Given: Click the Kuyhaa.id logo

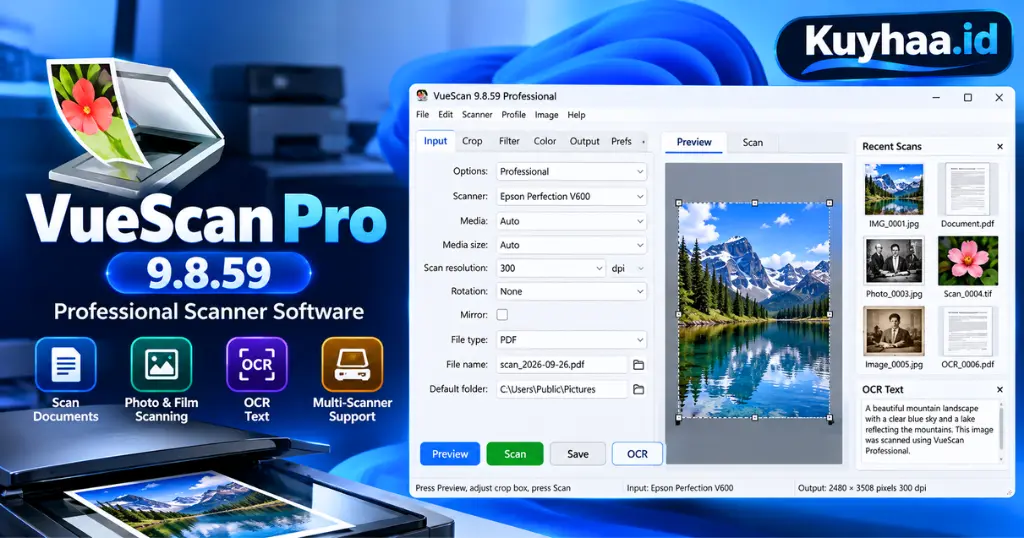Looking at the screenshot, I should pos(895,44).
